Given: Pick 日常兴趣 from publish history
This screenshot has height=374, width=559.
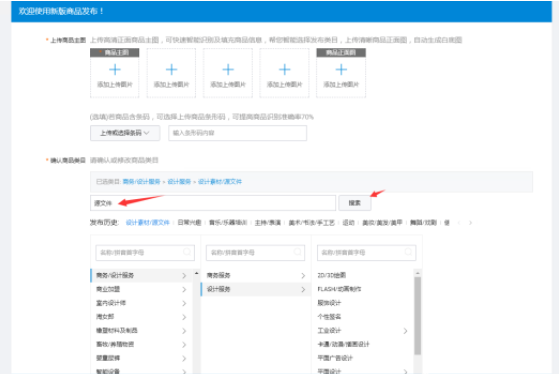Looking at the screenshot, I should coord(189,222).
